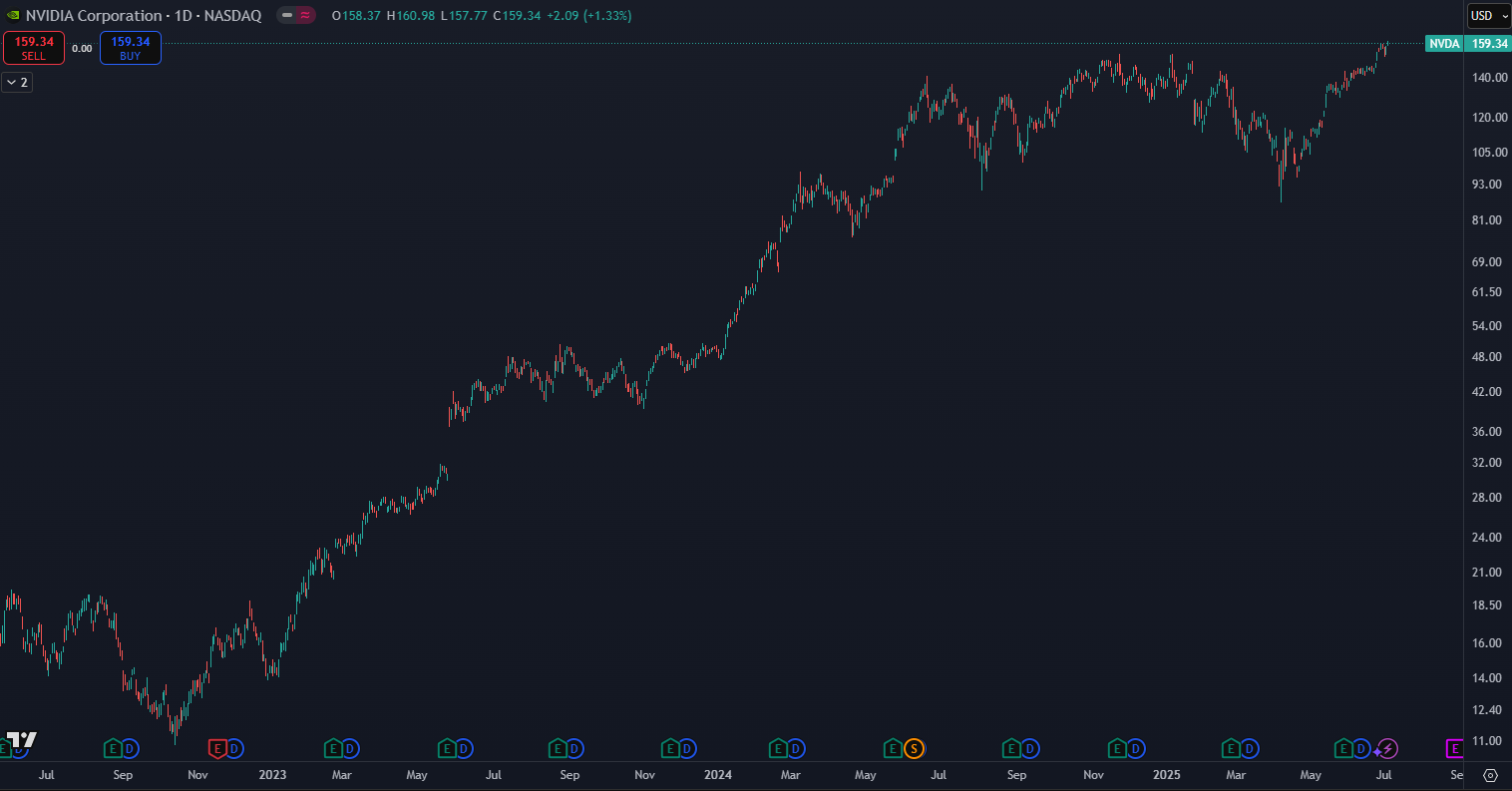The image size is (1512, 791).
Task: Click the 48.00 price axis label
Action: point(1489,357)
